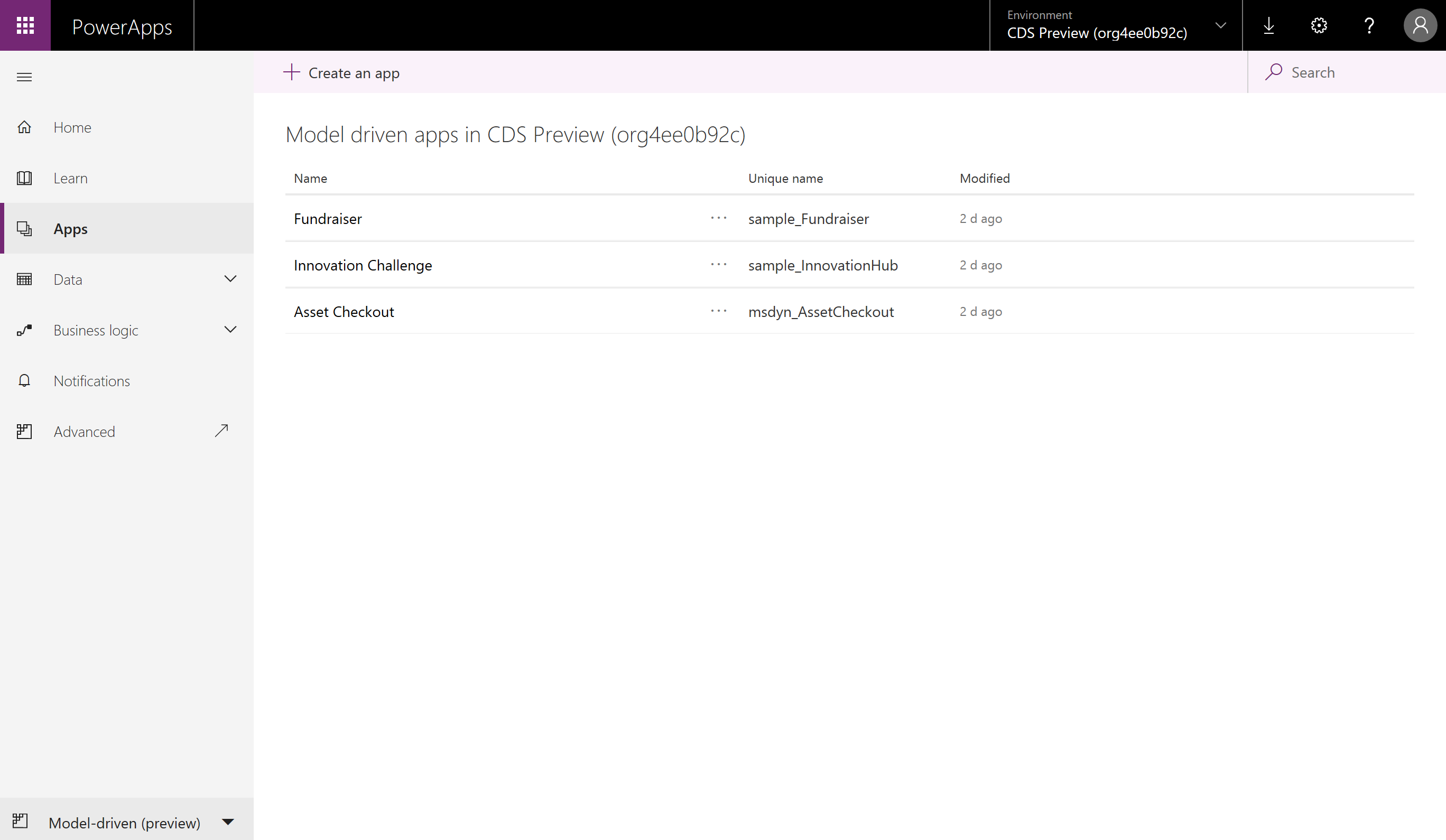Open options menu for Asset Checkout app
The width and height of the screenshot is (1446, 840).
tap(718, 312)
